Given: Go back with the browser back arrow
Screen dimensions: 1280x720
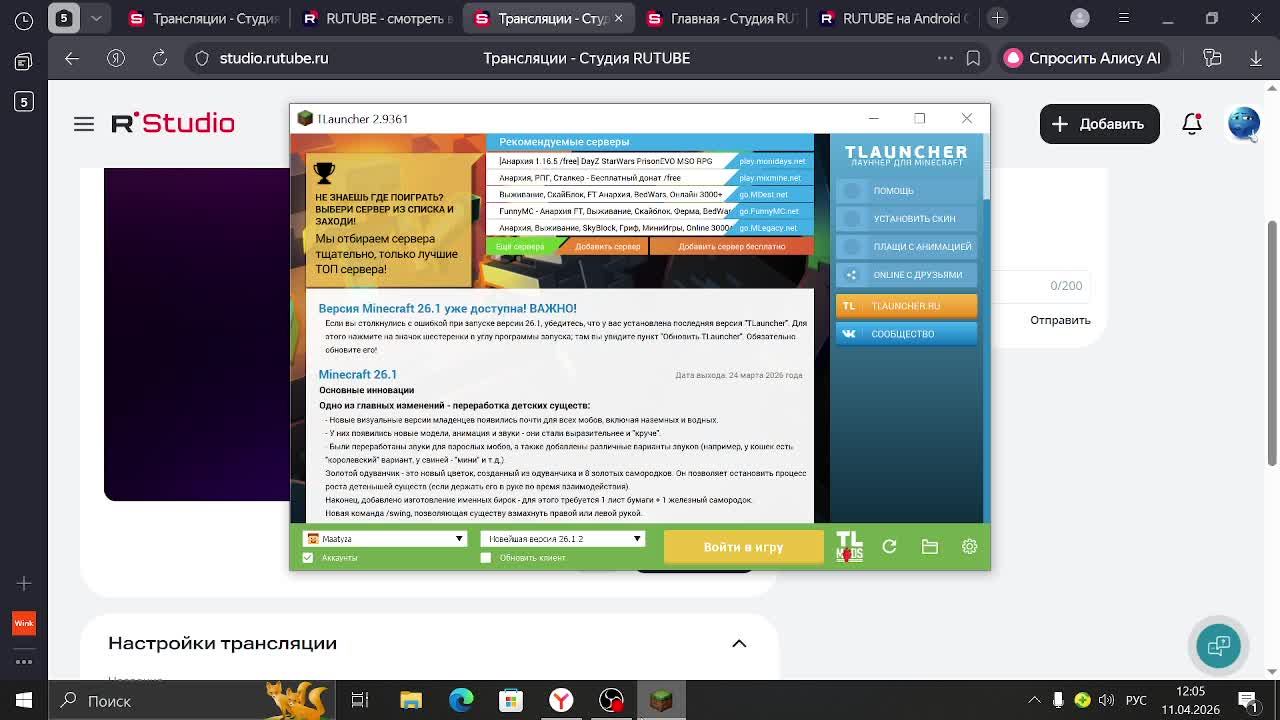Looking at the screenshot, I should (72, 58).
